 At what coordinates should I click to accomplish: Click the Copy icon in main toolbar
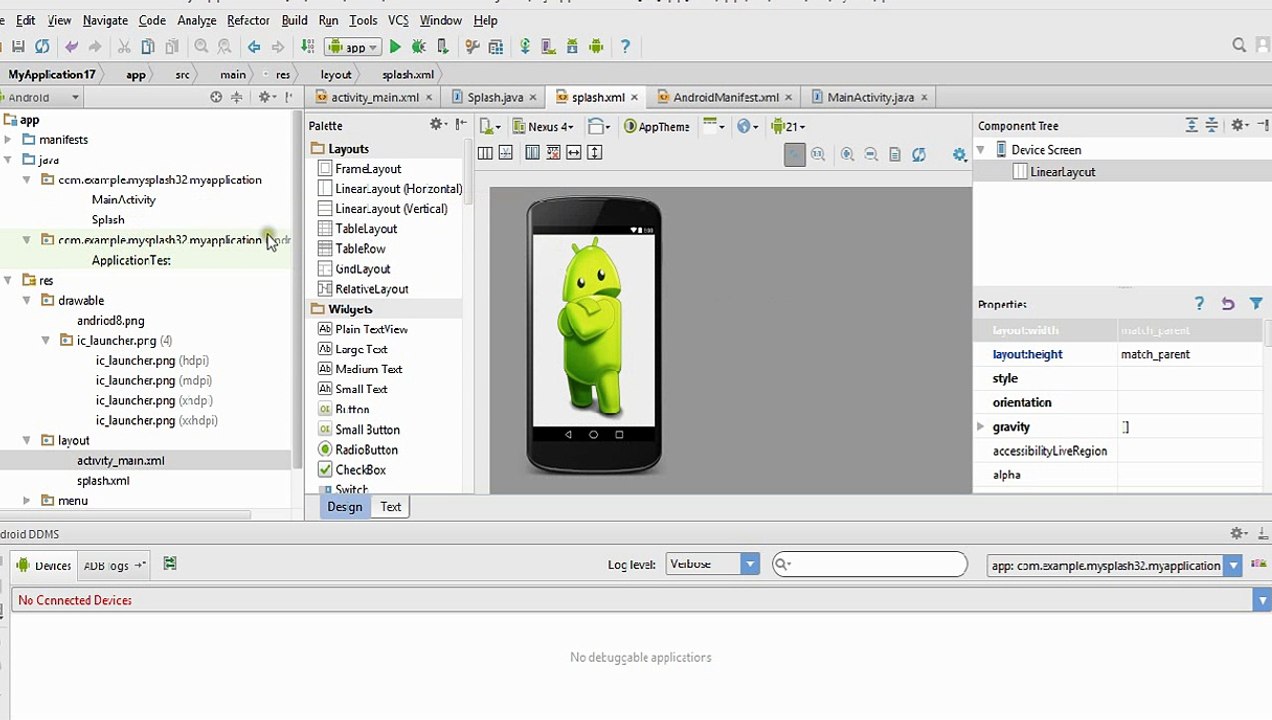pos(148,46)
